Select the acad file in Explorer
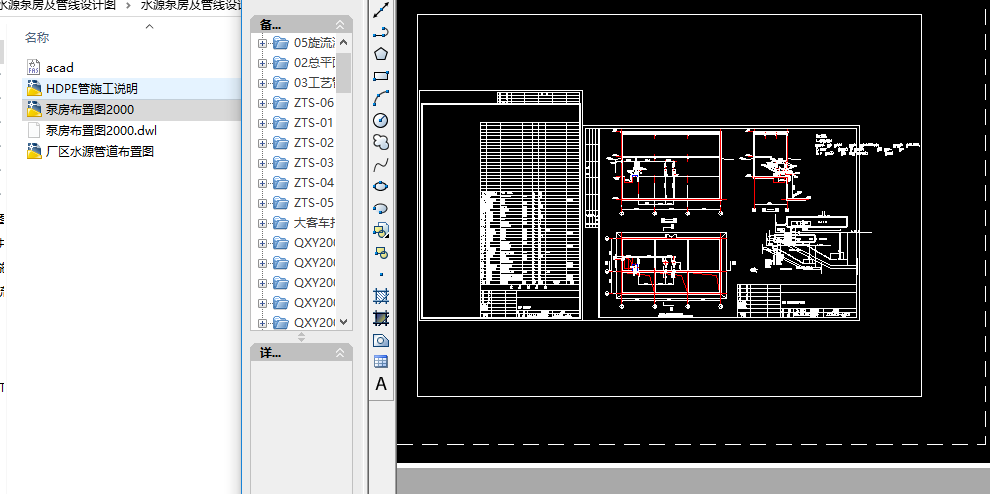 coord(59,68)
